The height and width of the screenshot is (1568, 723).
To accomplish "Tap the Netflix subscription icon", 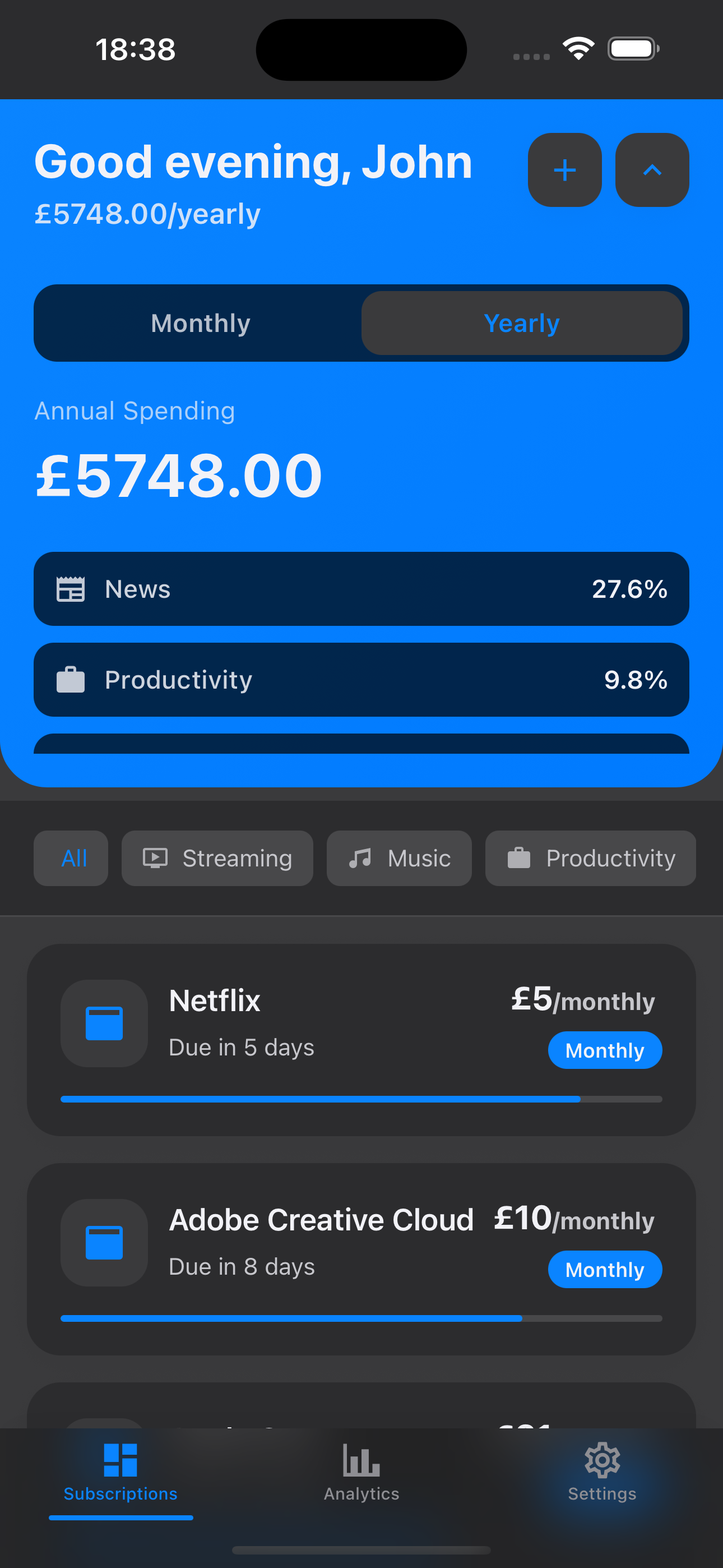I will [104, 1023].
